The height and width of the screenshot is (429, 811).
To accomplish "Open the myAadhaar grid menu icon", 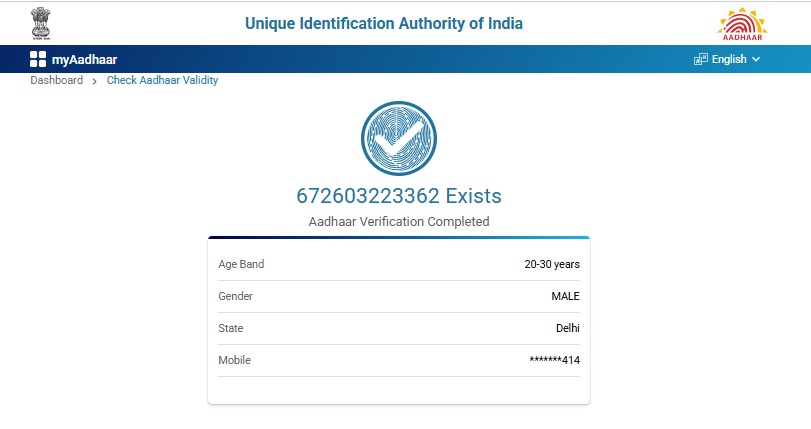I will click(38, 59).
